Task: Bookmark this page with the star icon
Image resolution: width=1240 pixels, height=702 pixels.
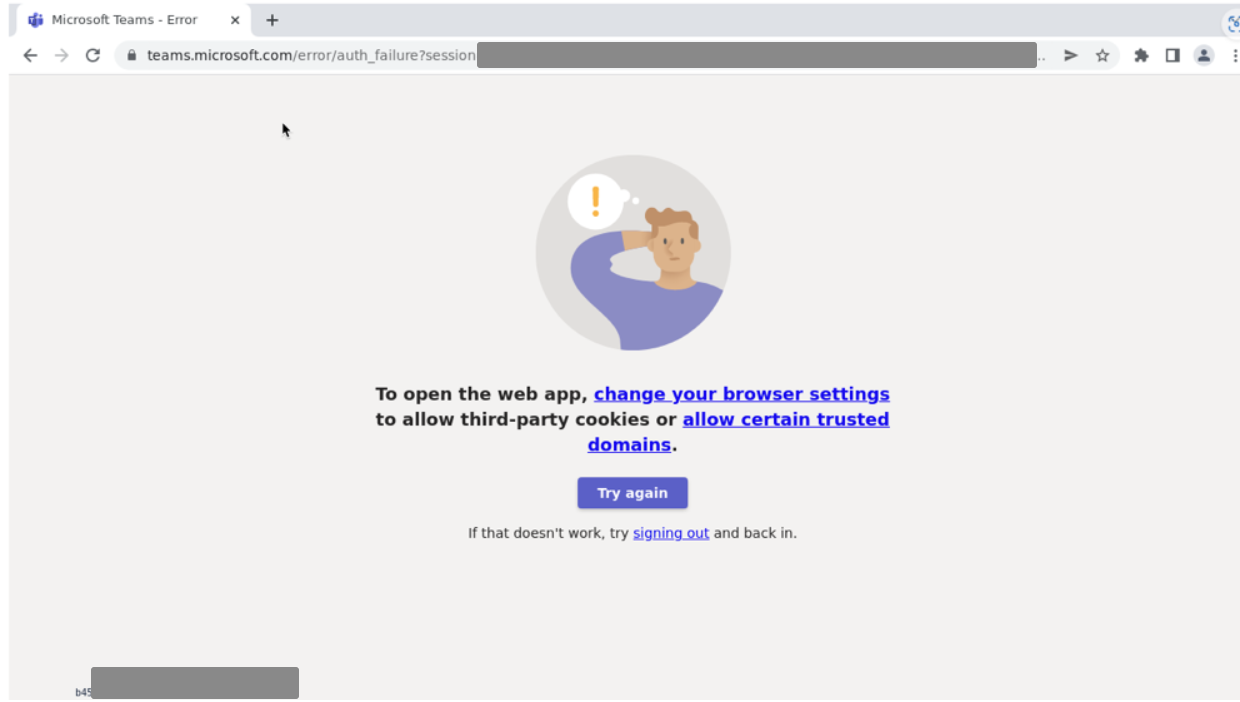Action: [1102, 56]
